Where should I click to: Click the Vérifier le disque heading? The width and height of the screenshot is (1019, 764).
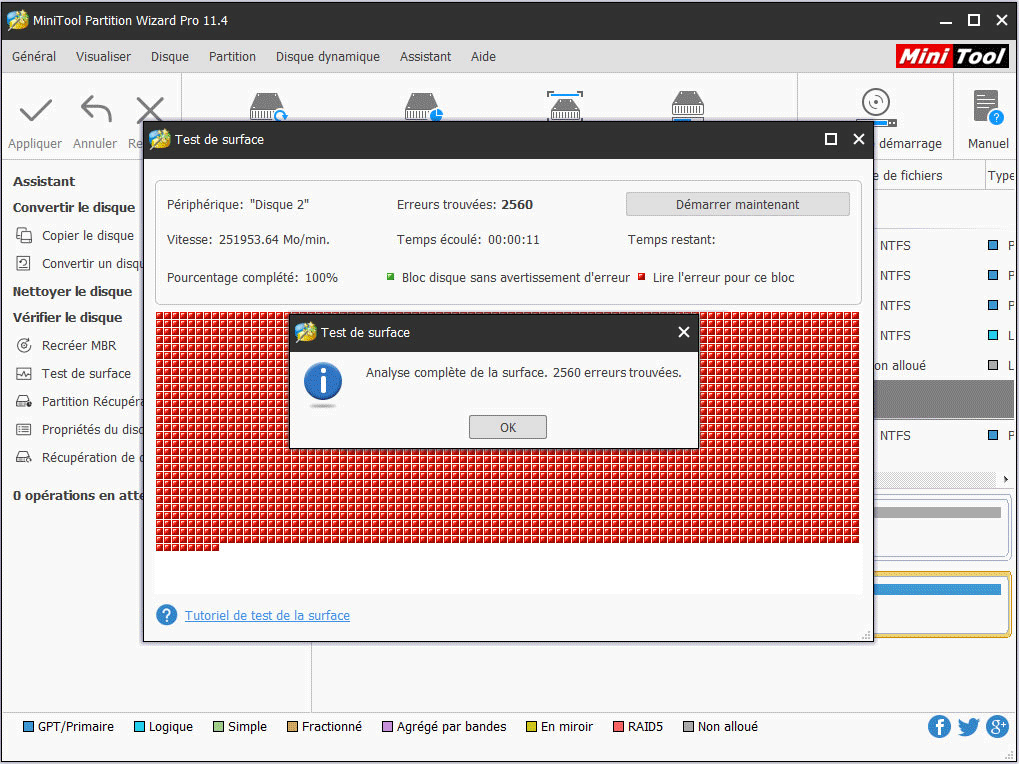click(x=68, y=317)
